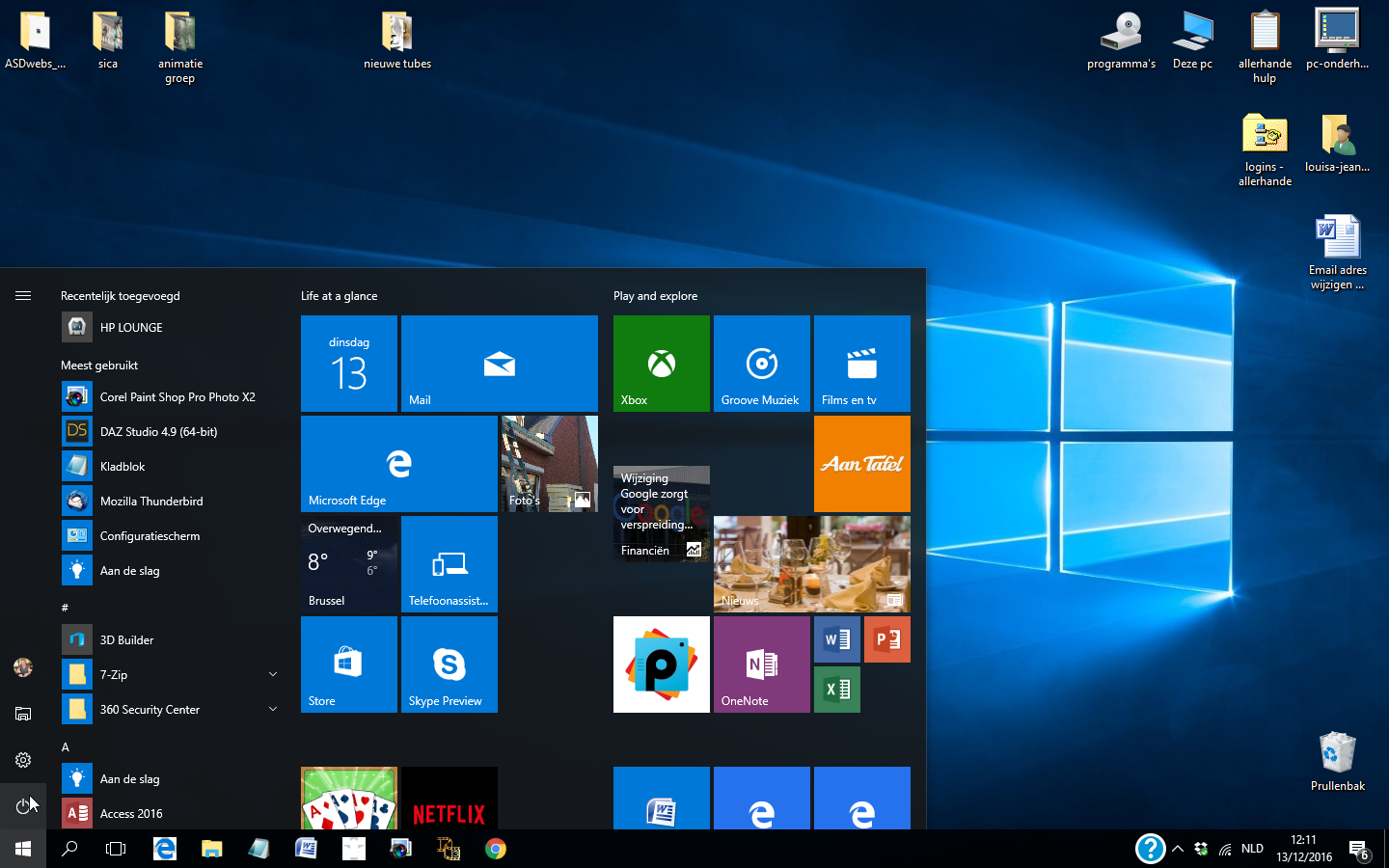Open Settings gear in Start sidebar
The height and width of the screenshot is (868, 1389).
coord(23,760)
